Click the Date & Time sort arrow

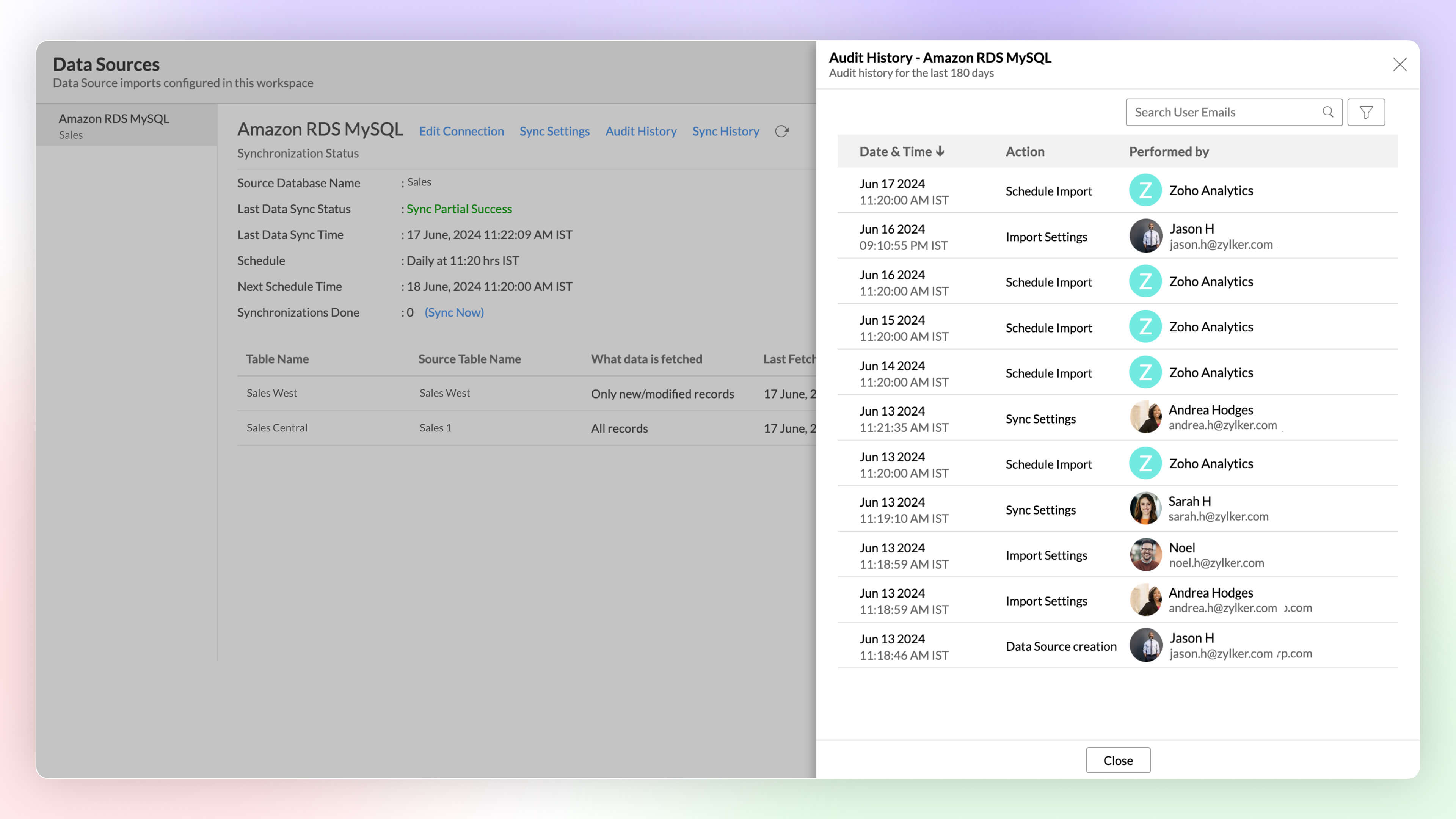[x=940, y=151]
